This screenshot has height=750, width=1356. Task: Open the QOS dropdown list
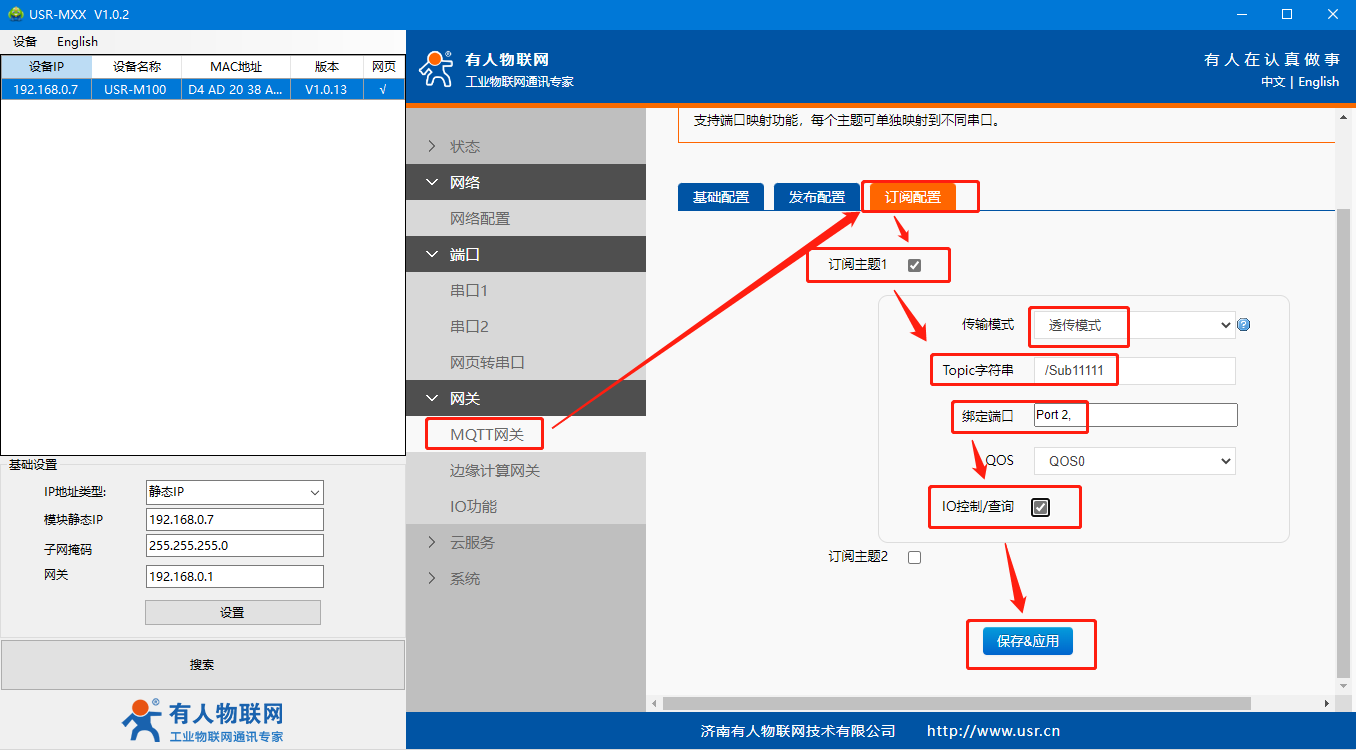click(1135, 461)
